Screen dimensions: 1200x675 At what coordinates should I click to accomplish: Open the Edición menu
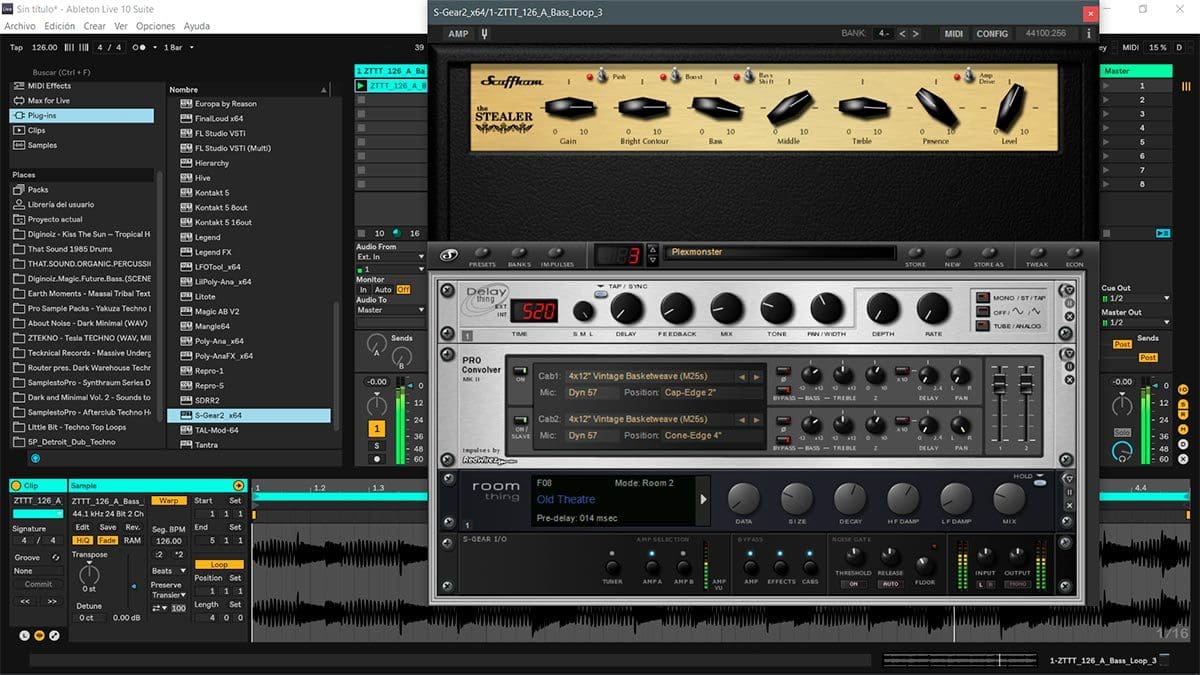click(x=60, y=26)
